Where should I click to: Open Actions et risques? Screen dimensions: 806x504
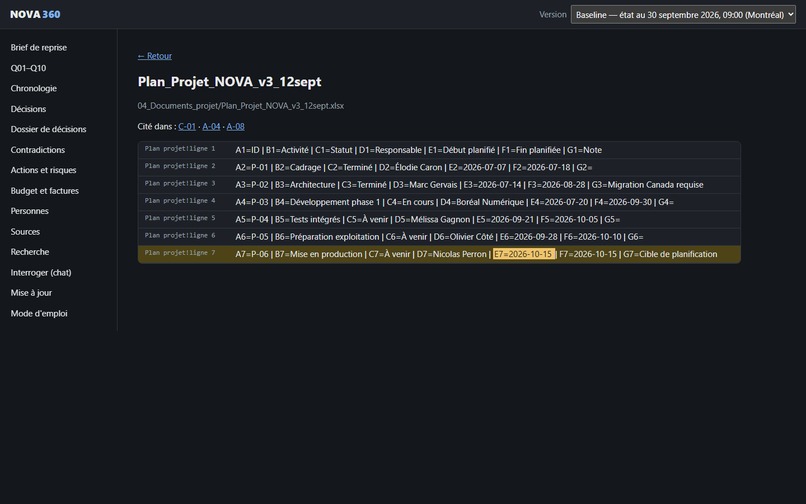point(43,170)
